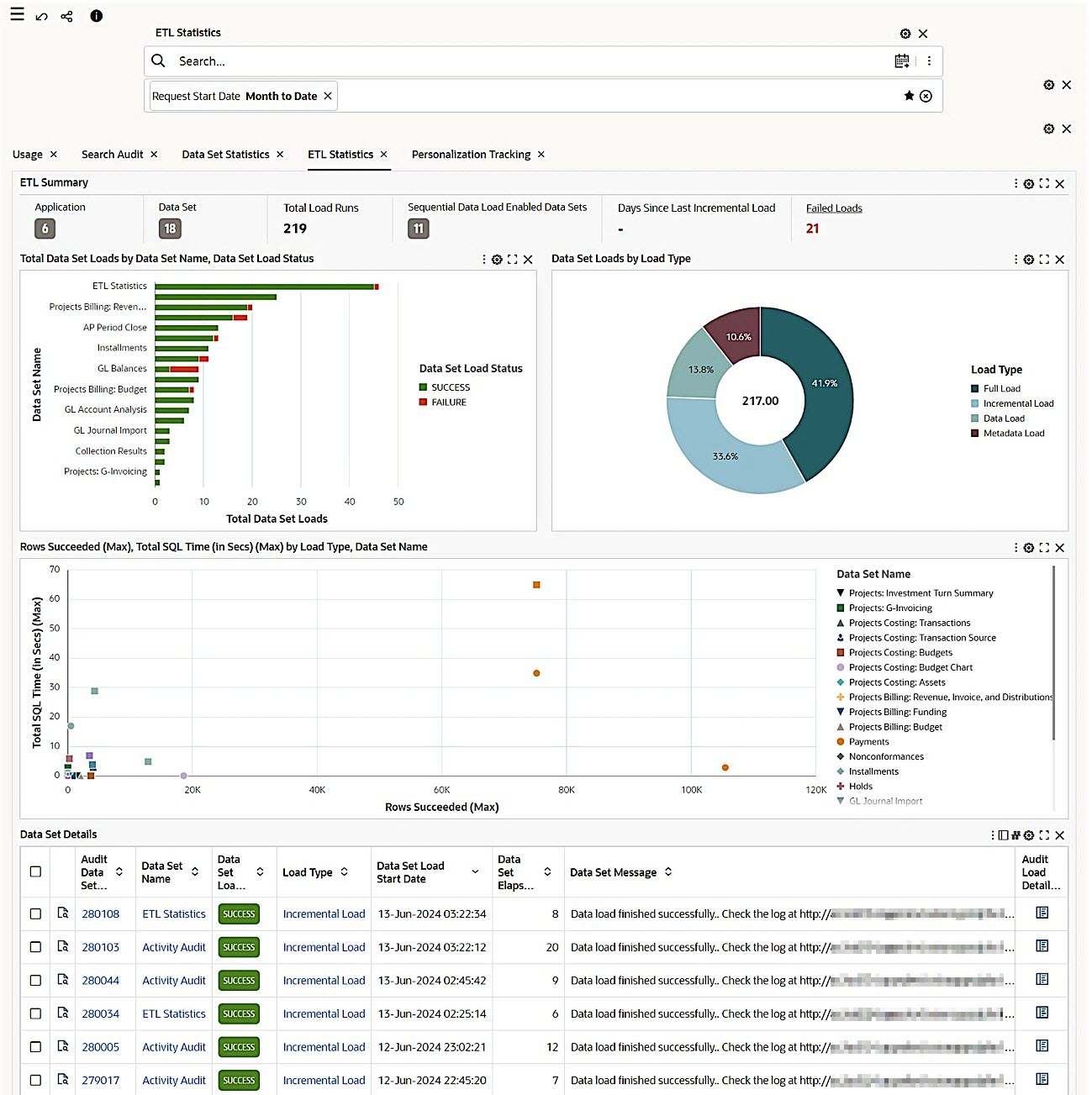Open record detail icon for row 280108

coord(63,913)
